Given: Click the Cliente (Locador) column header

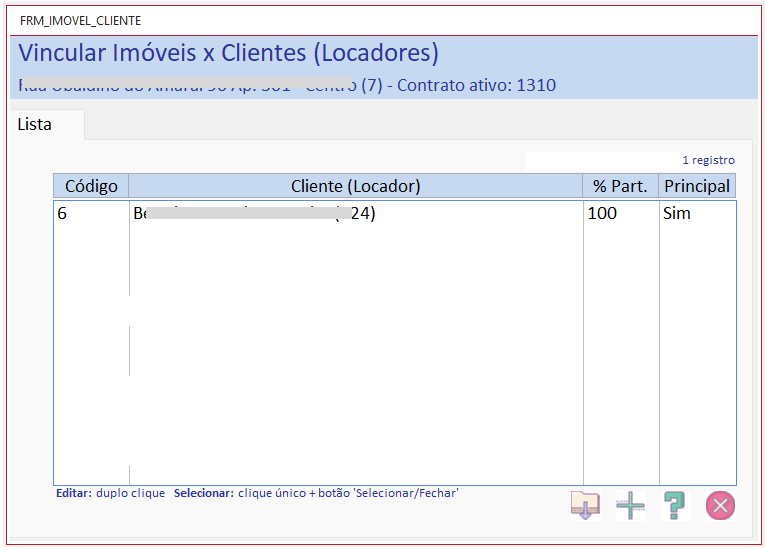Looking at the screenshot, I should [356, 186].
